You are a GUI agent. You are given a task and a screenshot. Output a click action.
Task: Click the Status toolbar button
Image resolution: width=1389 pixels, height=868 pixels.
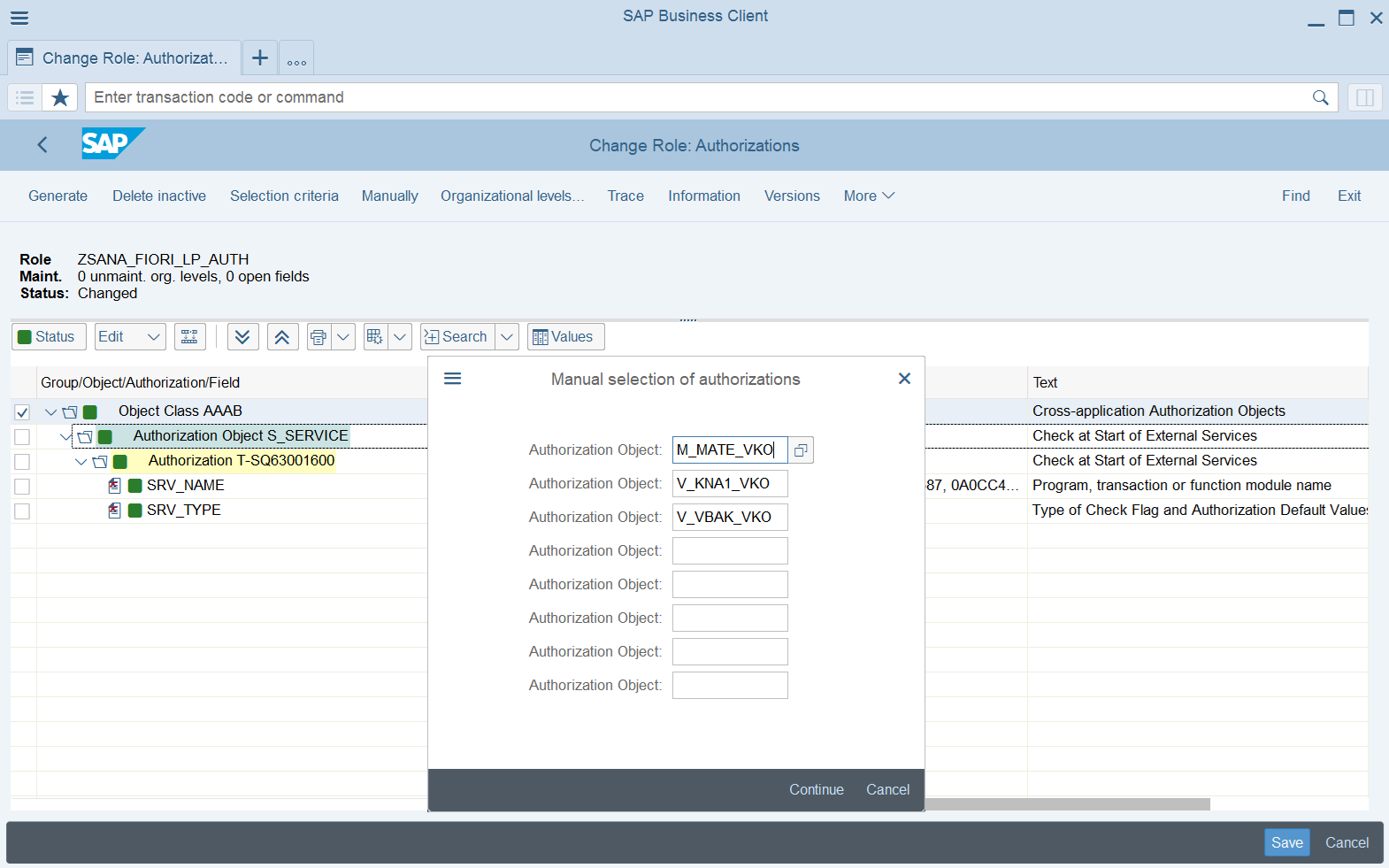point(49,337)
